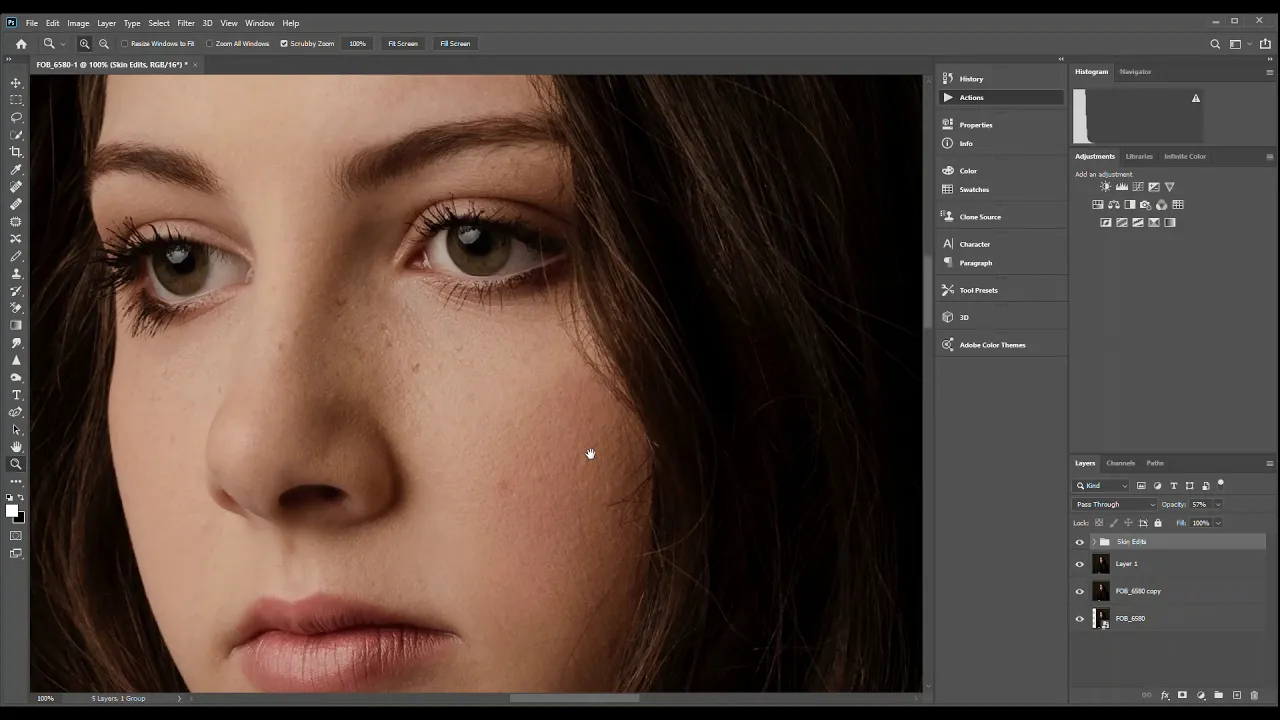Toggle Lock transparent pixels
The width and height of the screenshot is (1280, 720).
click(1099, 523)
